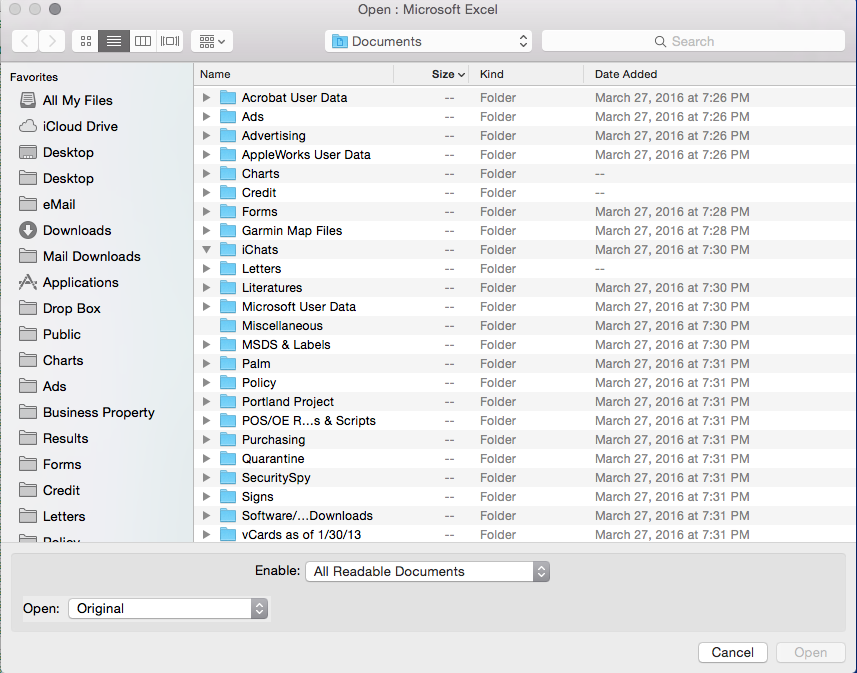Expand the Microsoft User Data folder
Screen dimensions: 857x673
click(x=206, y=307)
